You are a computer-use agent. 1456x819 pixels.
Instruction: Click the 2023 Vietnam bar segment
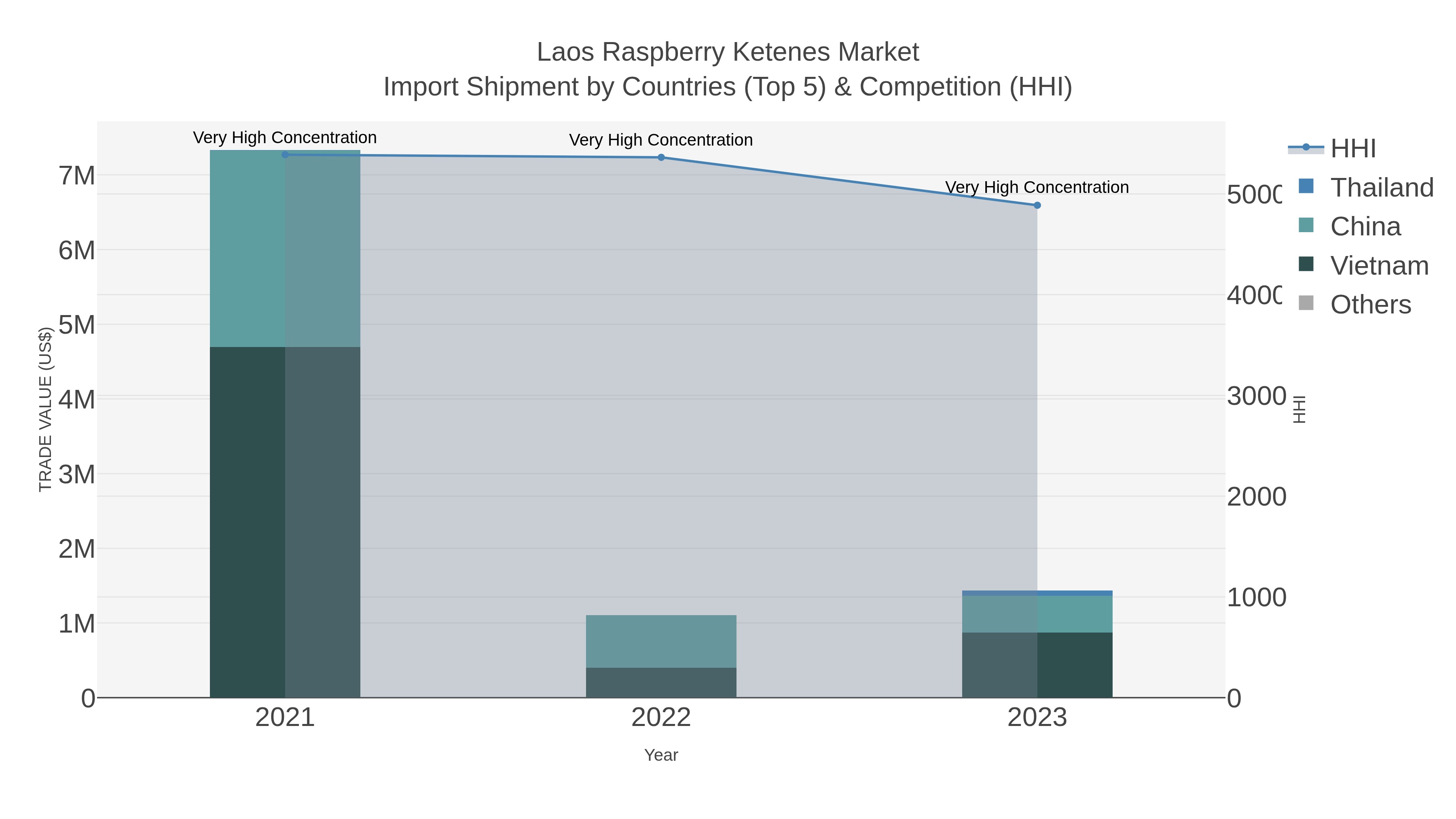pos(1037,665)
